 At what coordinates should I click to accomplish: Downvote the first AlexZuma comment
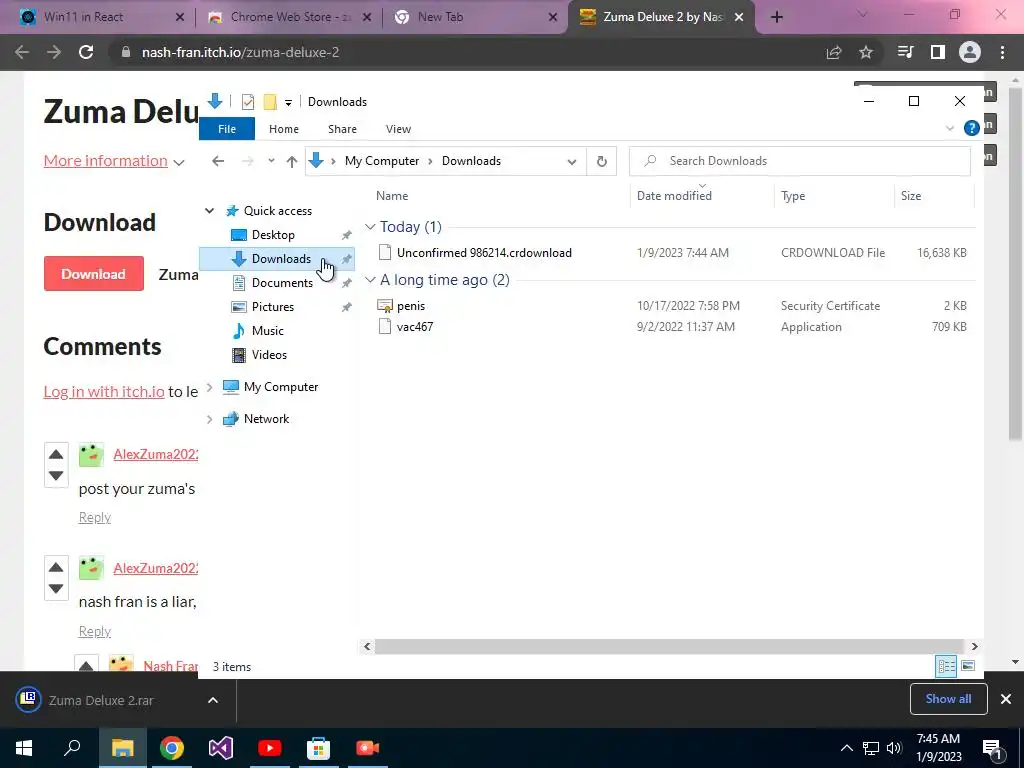coord(56,476)
